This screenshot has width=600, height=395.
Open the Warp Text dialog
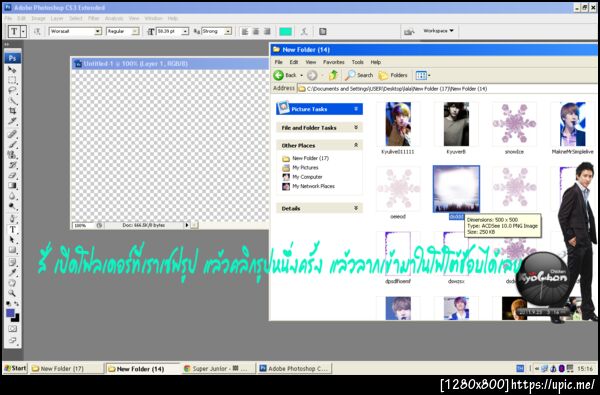point(304,31)
